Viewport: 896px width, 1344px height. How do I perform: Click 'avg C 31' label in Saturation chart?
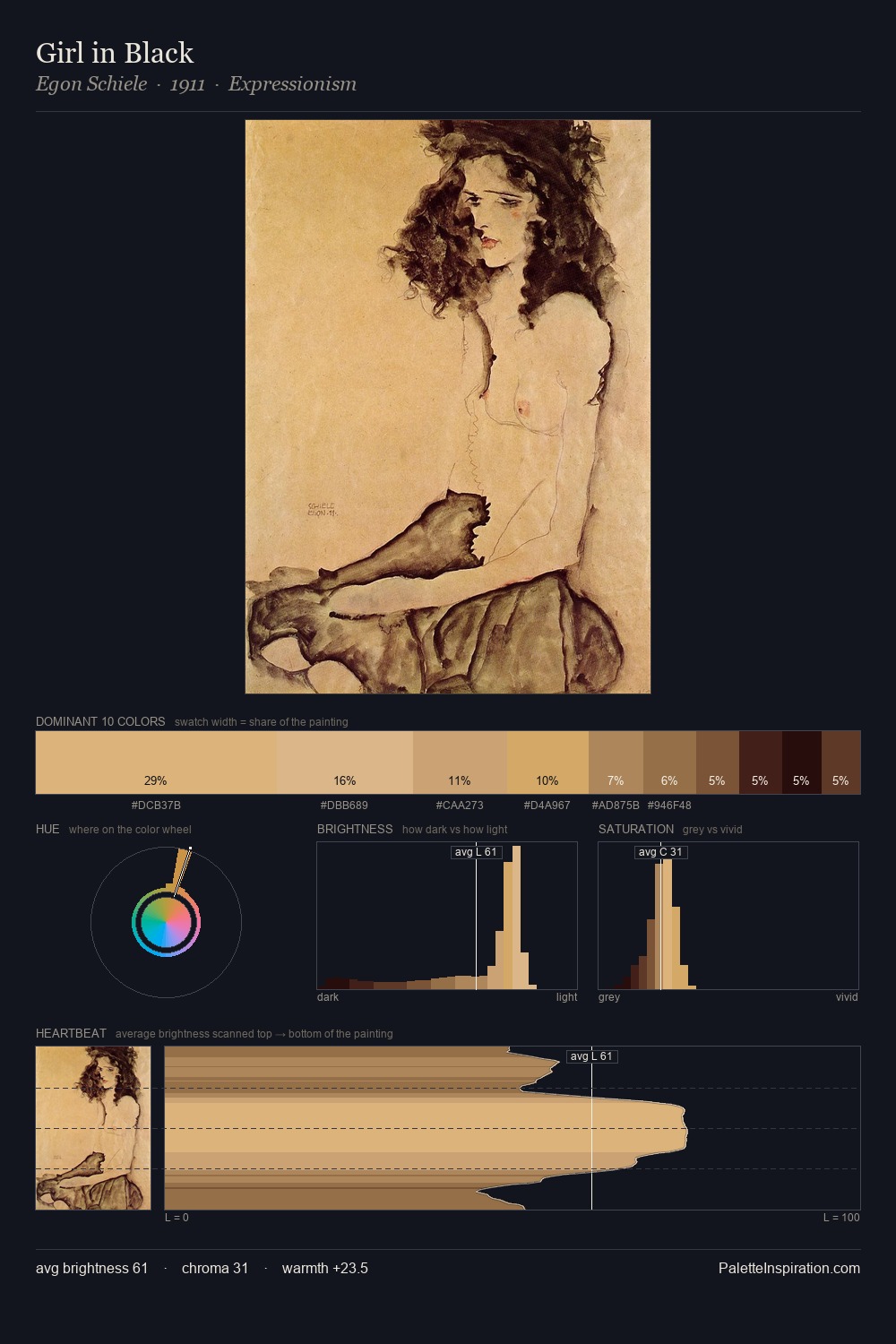click(660, 852)
